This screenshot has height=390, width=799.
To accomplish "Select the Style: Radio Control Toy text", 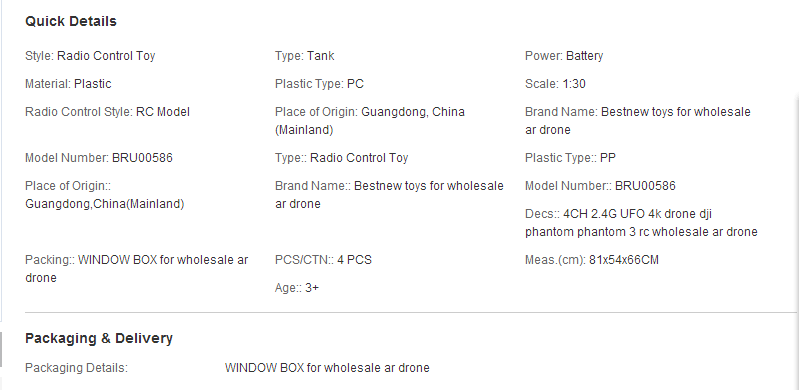I will pyautogui.click(x=90, y=56).
